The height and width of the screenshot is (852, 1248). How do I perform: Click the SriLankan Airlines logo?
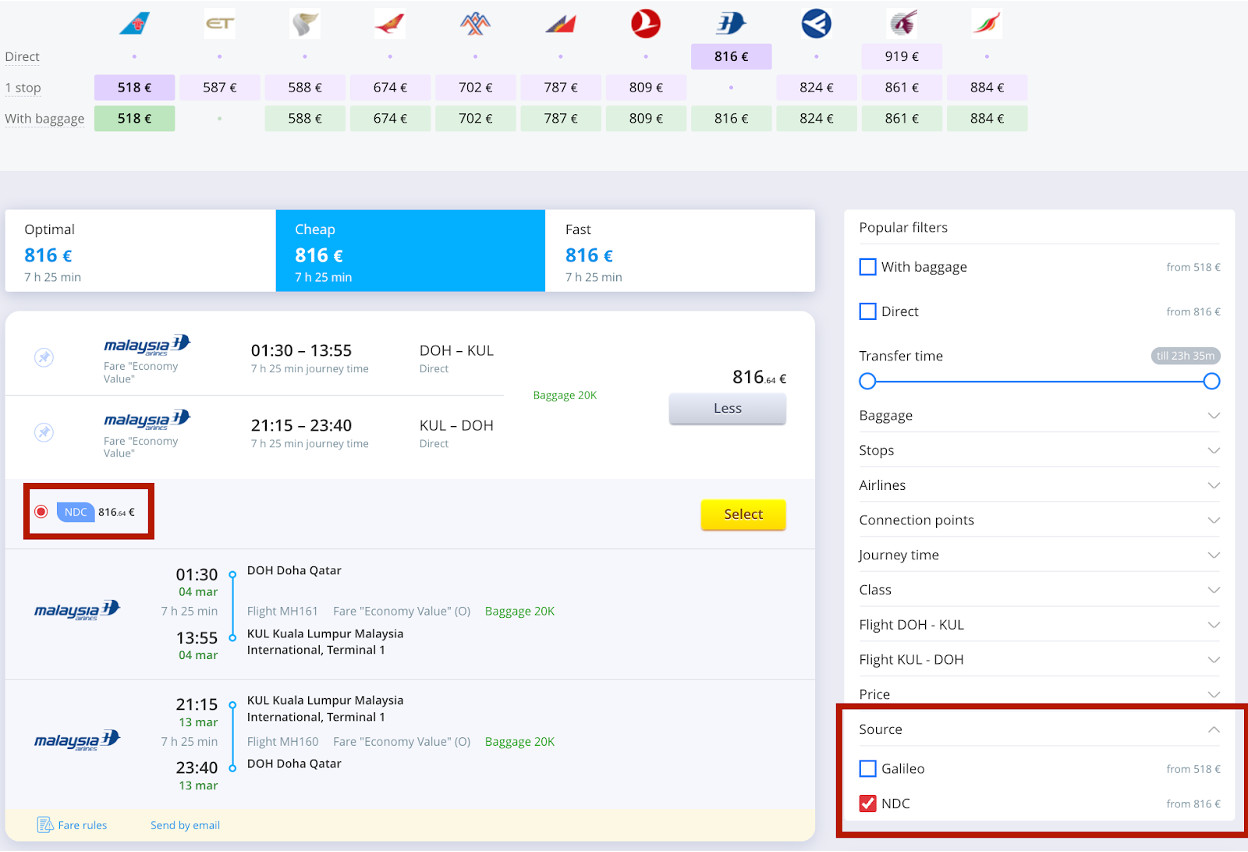click(986, 23)
